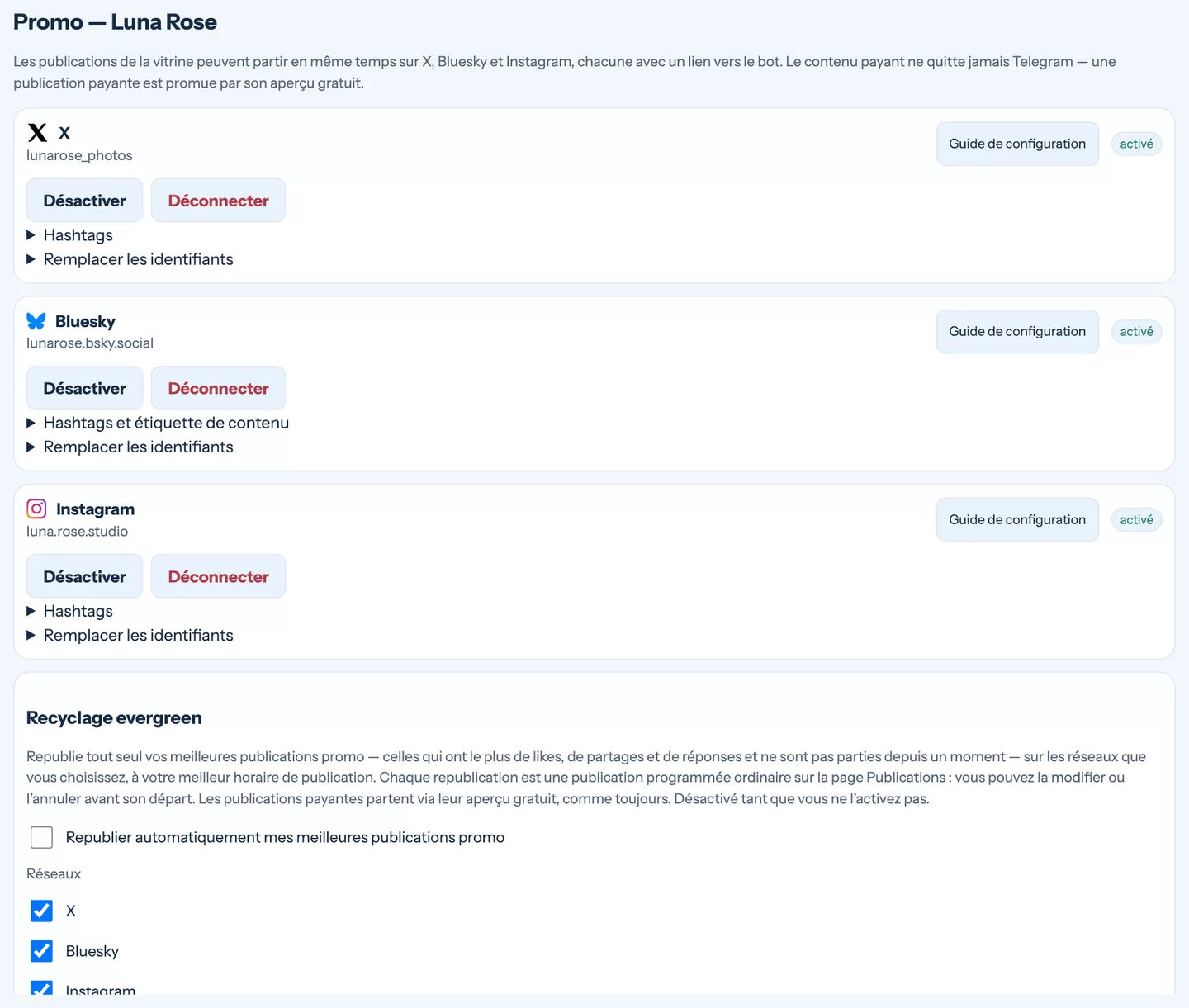Viewport: 1189px width, 1008px height.
Task: Open the Instagram Guide de configuration
Action: (x=1017, y=519)
